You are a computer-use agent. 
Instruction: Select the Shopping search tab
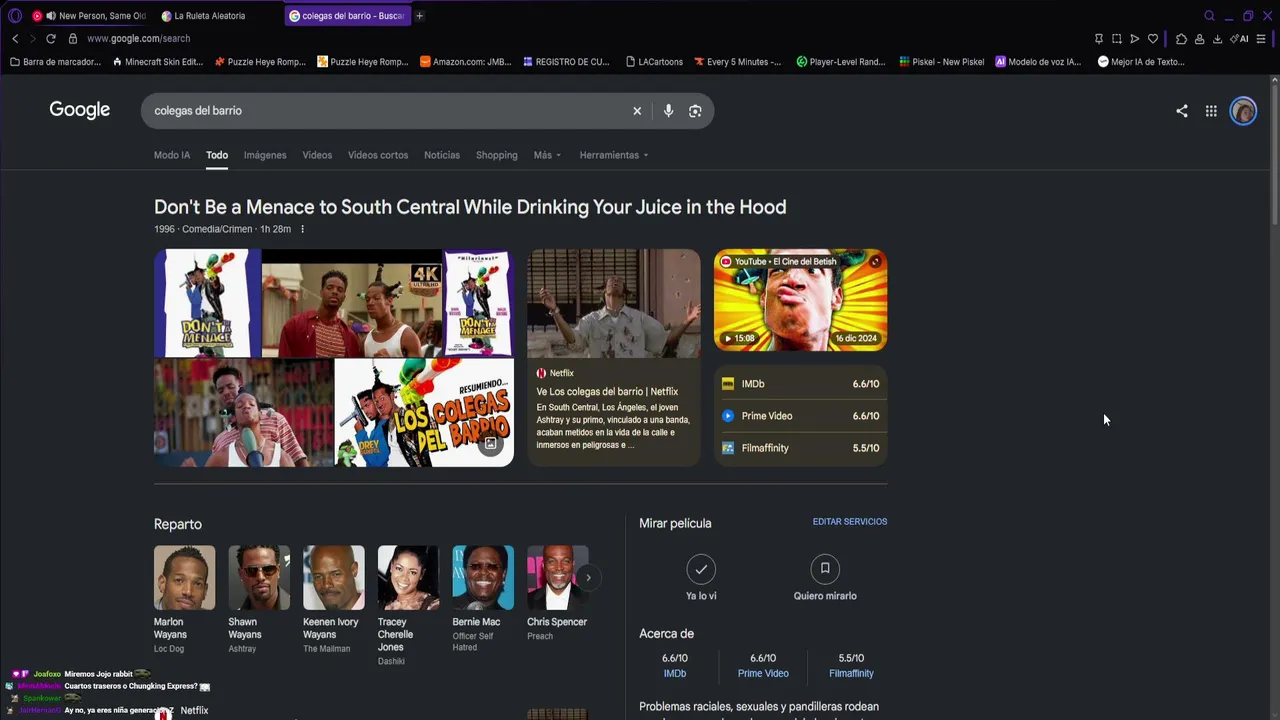[x=497, y=155]
